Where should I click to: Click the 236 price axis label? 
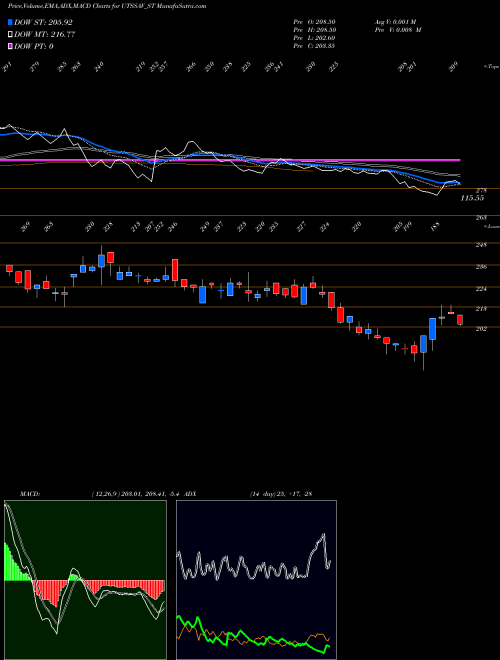(x=482, y=266)
